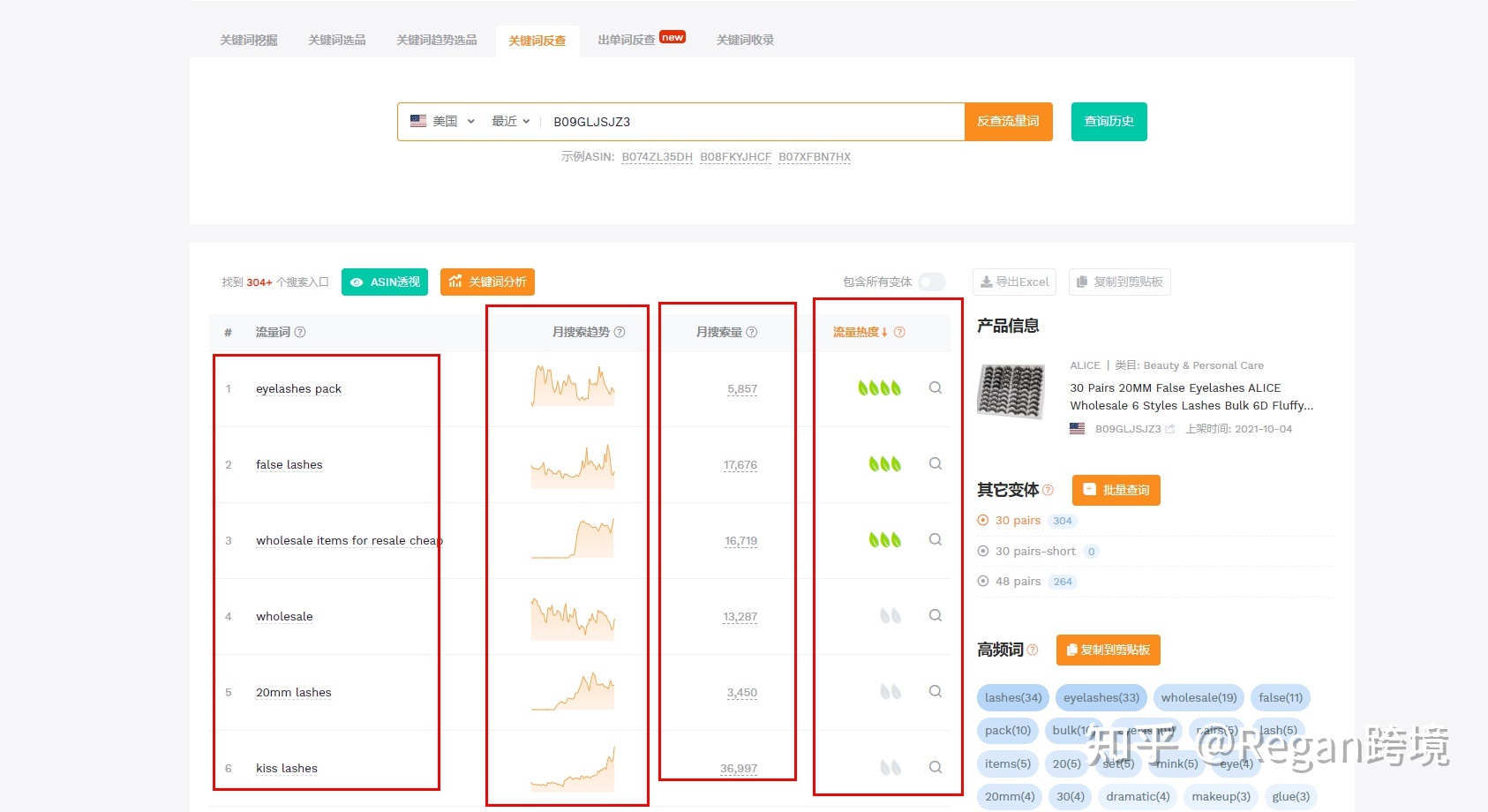The image size is (1488, 812).
Task: Click help icon beside 月搜索趋势 header
Action: (620, 332)
